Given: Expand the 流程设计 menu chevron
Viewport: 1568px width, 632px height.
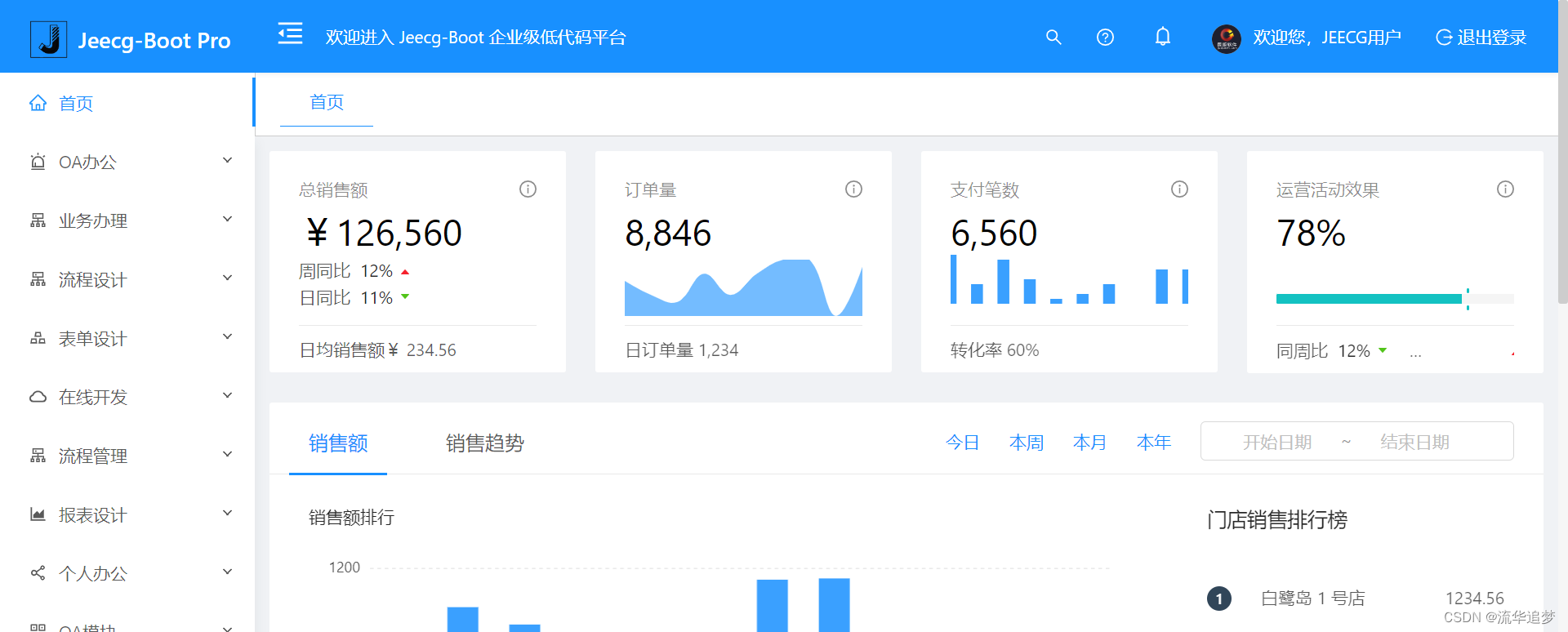Looking at the screenshot, I should pyautogui.click(x=228, y=278).
